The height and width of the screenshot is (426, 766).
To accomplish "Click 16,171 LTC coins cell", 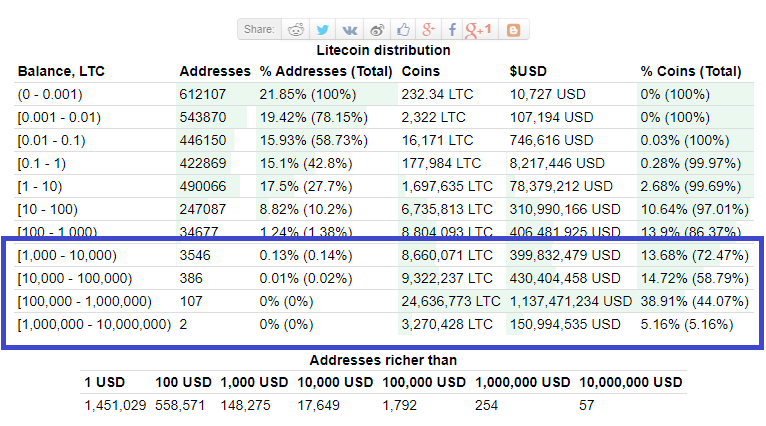I will click(x=437, y=140).
